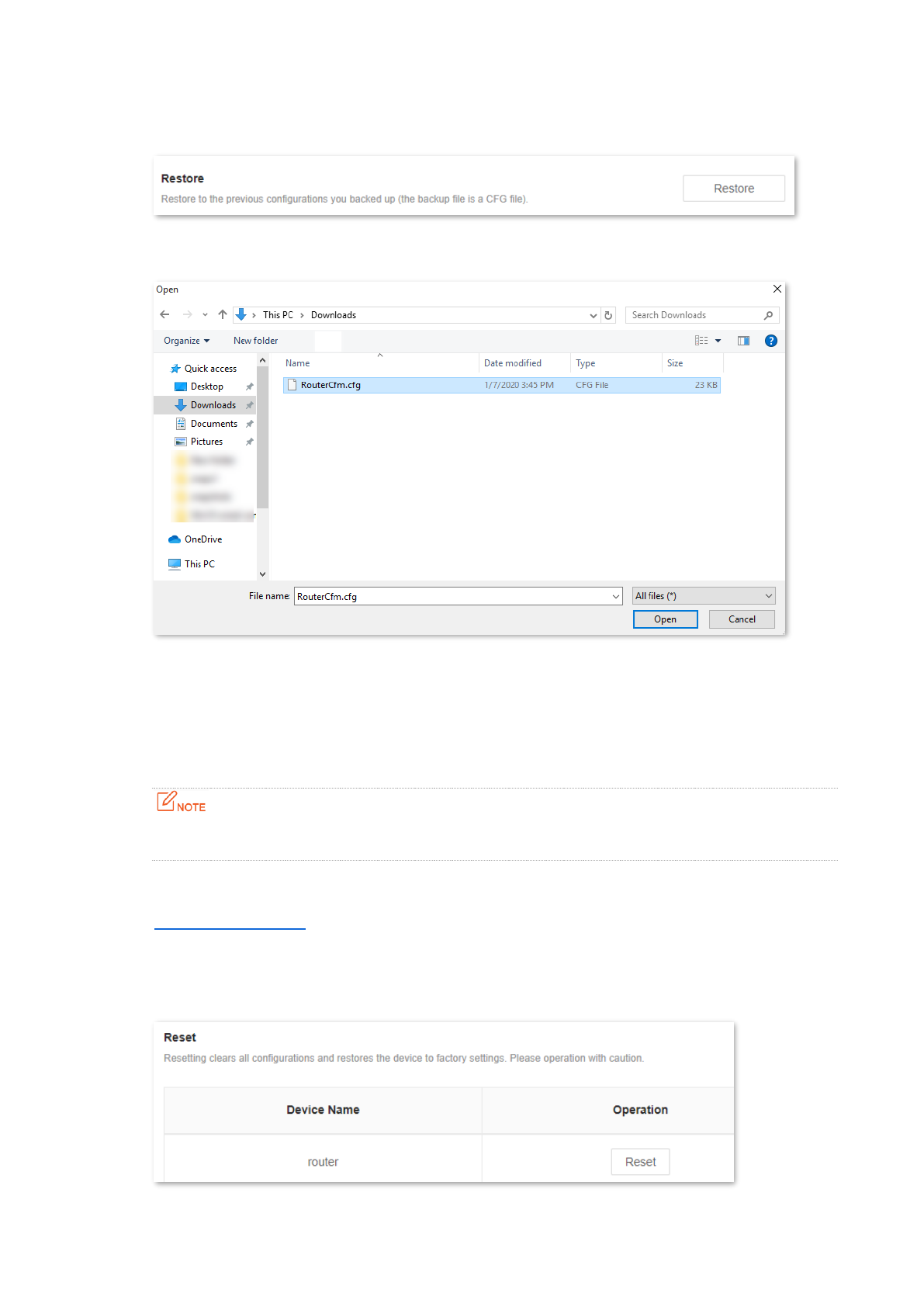Image resolution: width=924 pixels, height=1307 pixels.
Task: Select Pictures in the sidebar
Action: [199, 442]
